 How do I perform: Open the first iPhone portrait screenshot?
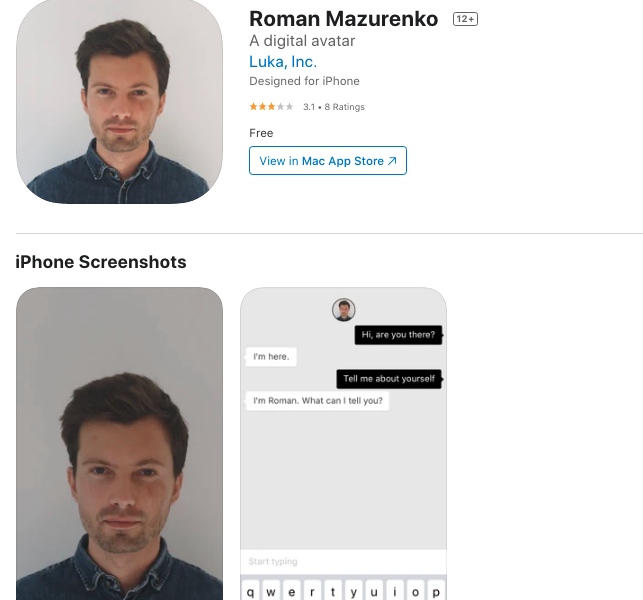119,445
